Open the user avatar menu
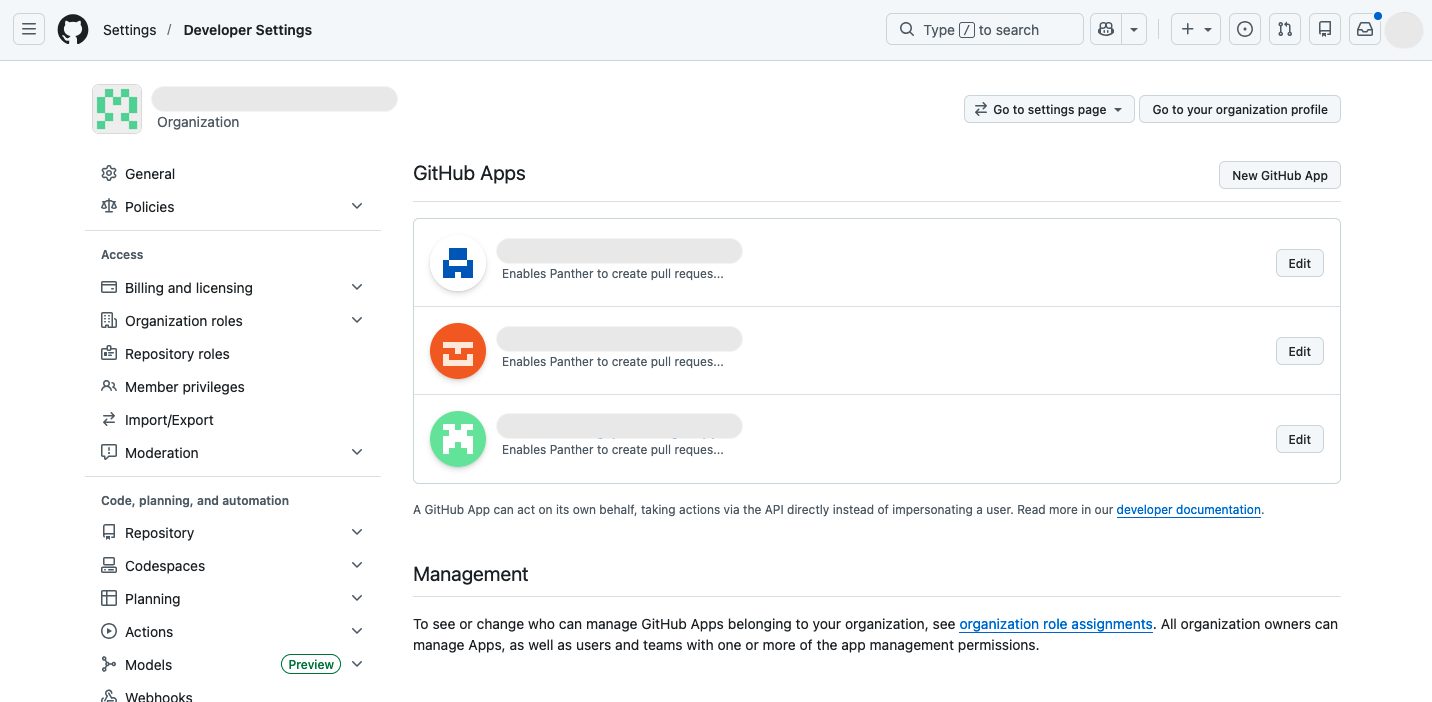1432x702 pixels. coord(1404,30)
